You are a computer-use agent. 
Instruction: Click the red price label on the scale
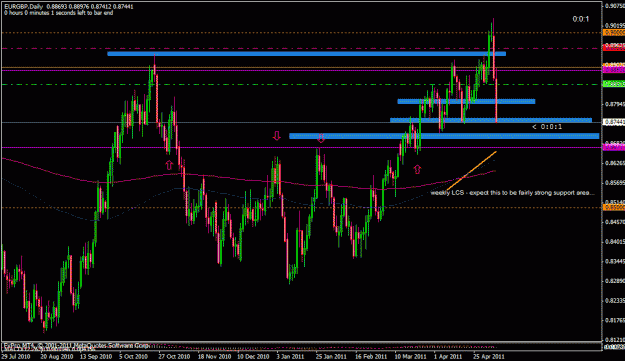coord(613,48)
